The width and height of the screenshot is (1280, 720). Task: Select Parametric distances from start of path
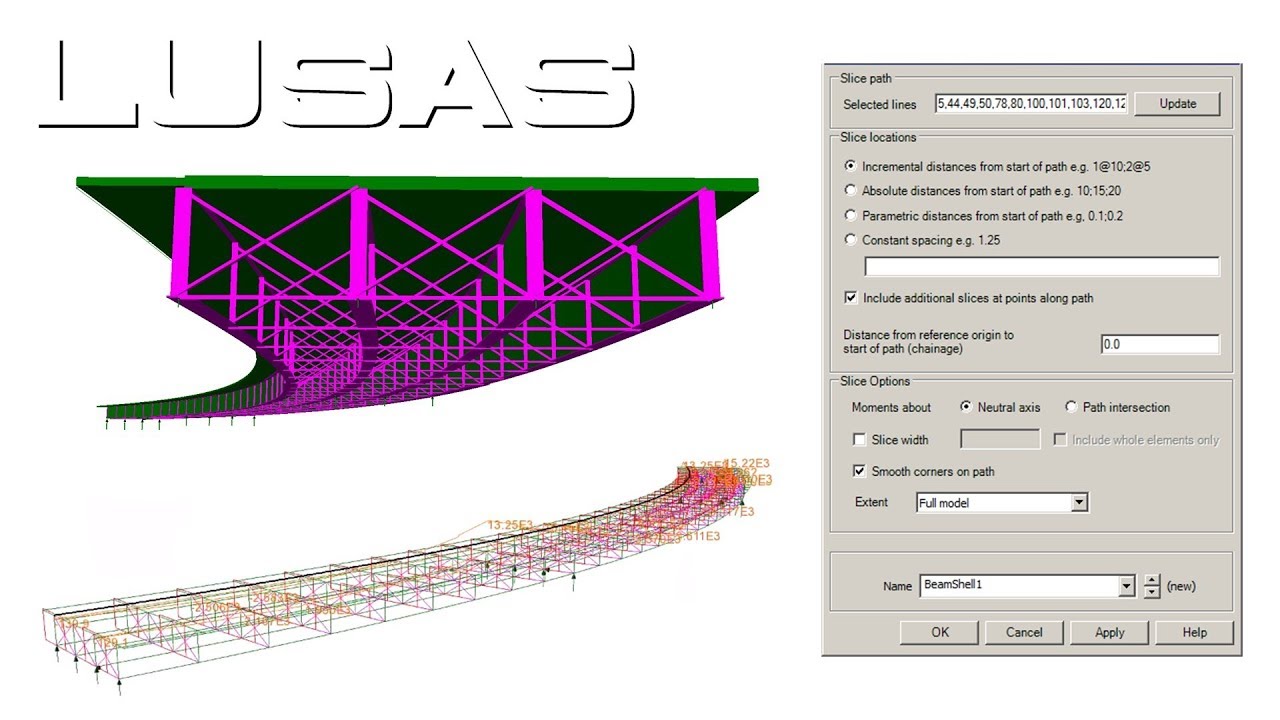(851, 215)
